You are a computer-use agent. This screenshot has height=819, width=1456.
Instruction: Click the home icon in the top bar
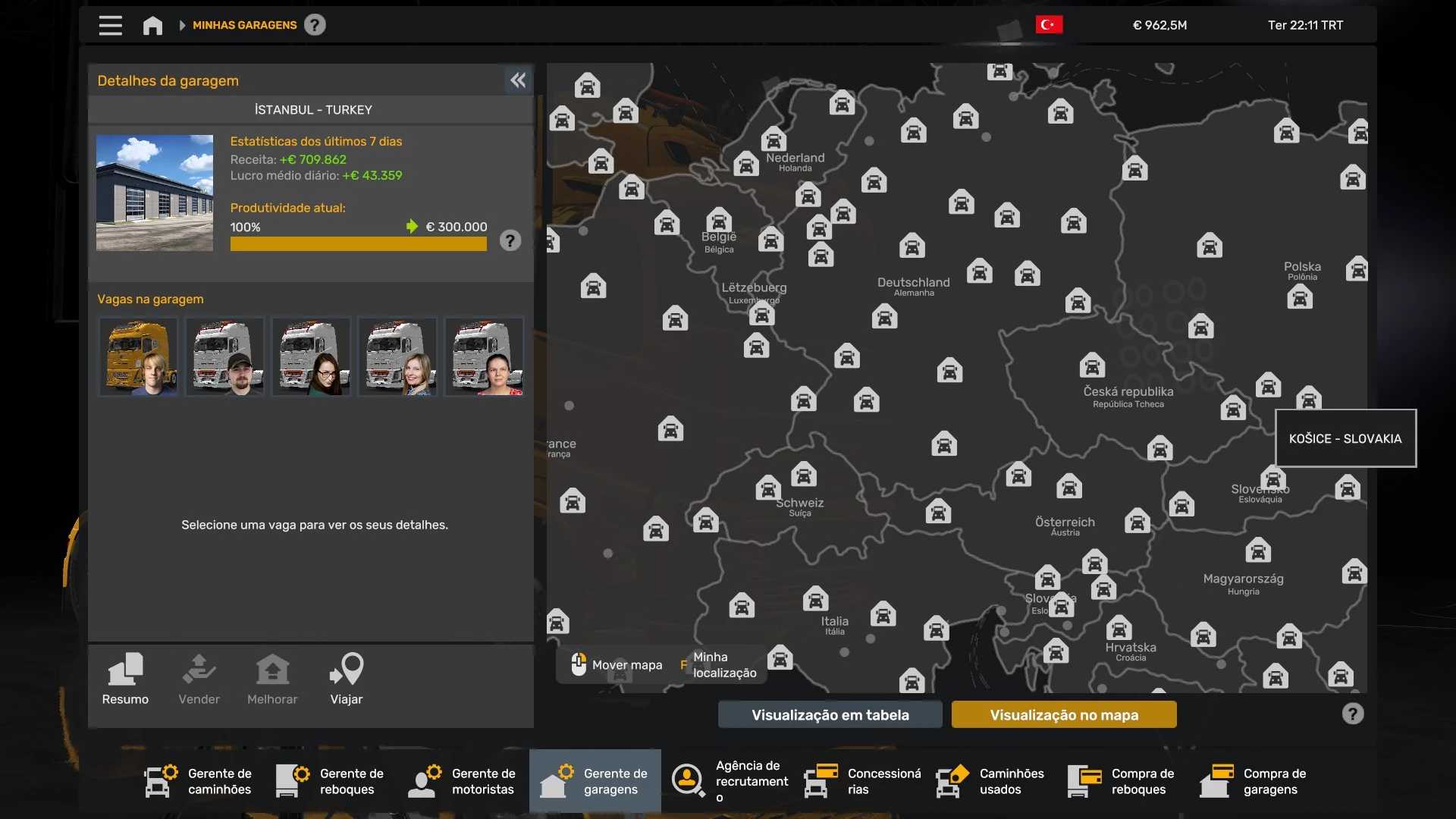pos(152,26)
